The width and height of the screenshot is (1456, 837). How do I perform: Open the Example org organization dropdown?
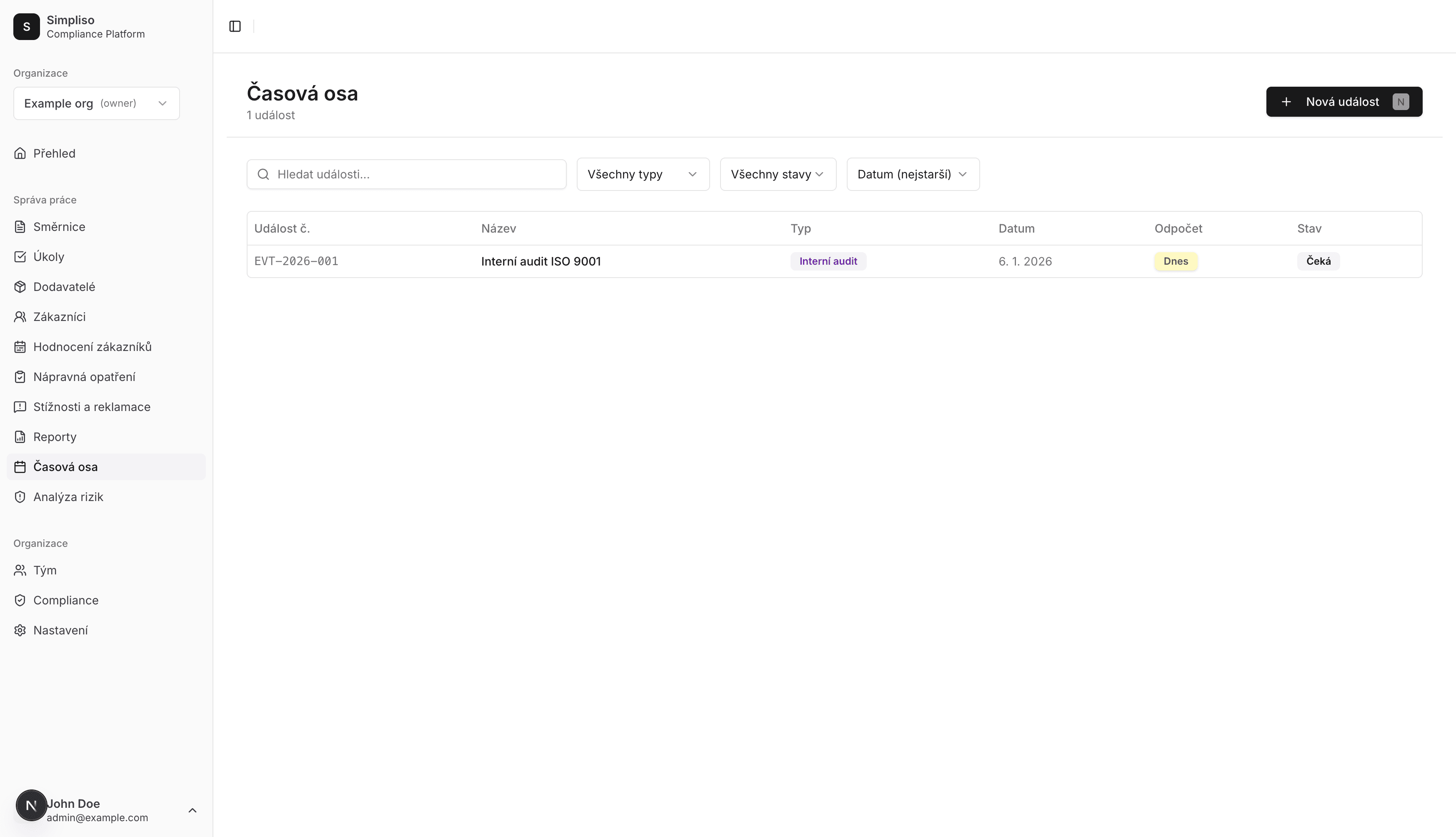[x=97, y=103]
